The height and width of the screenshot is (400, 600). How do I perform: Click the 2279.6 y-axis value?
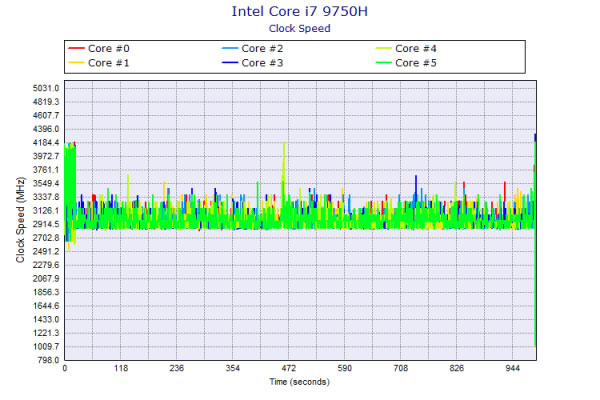(x=46, y=265)
